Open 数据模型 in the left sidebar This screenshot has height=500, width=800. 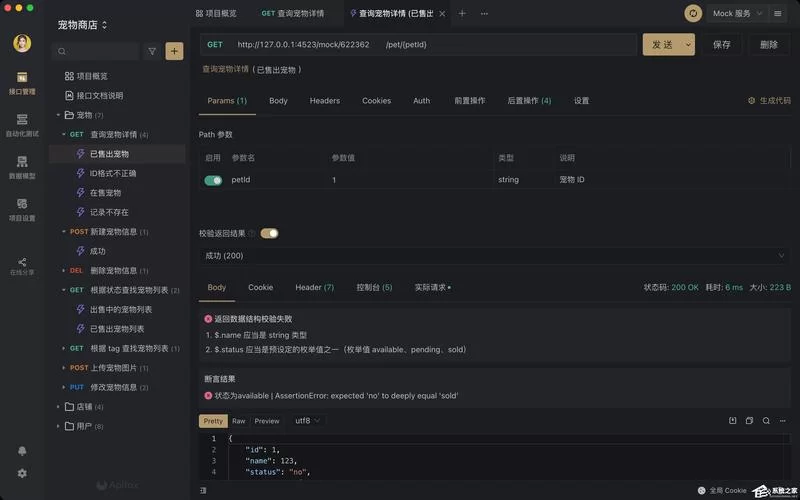tap(22, 168)
